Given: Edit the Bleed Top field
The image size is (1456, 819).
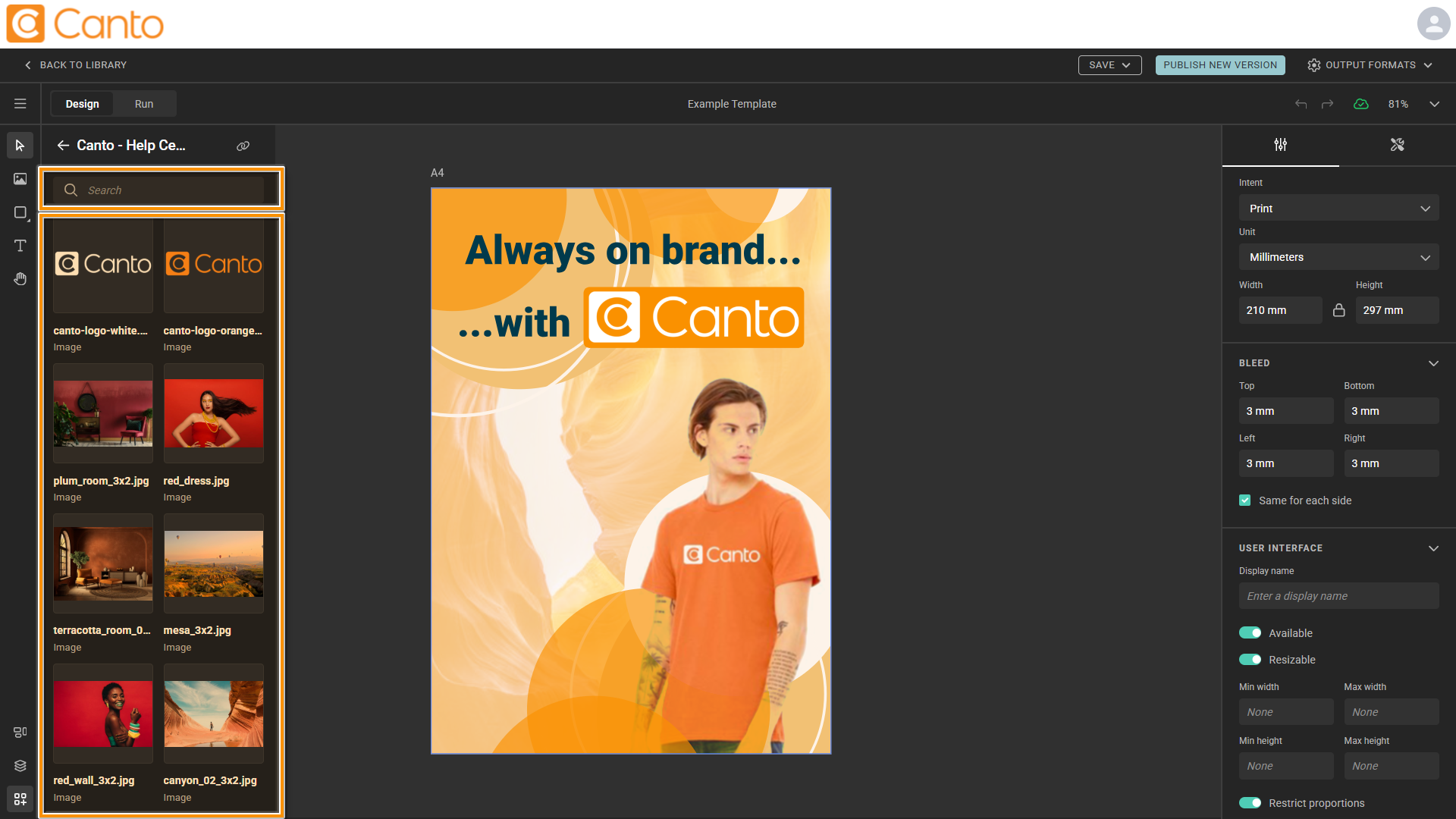Looking at the screenshot, I should [1285, 411].
